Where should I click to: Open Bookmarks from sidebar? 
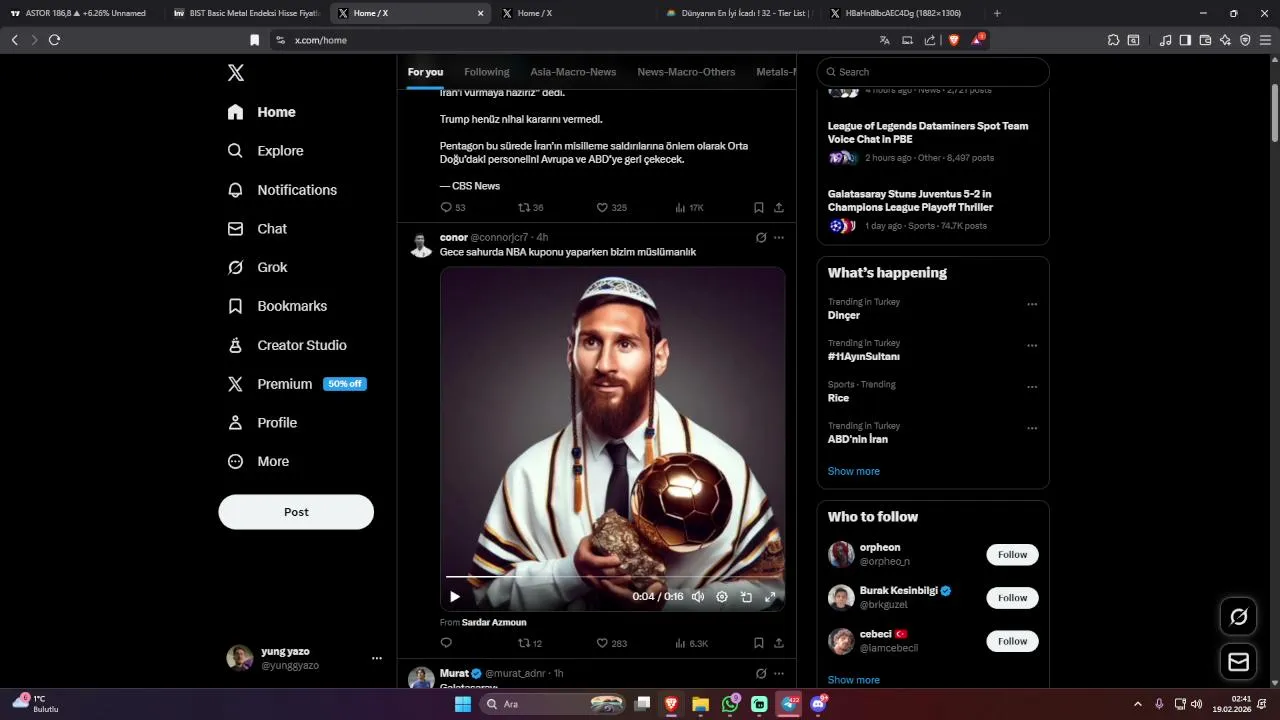[278, 306]
